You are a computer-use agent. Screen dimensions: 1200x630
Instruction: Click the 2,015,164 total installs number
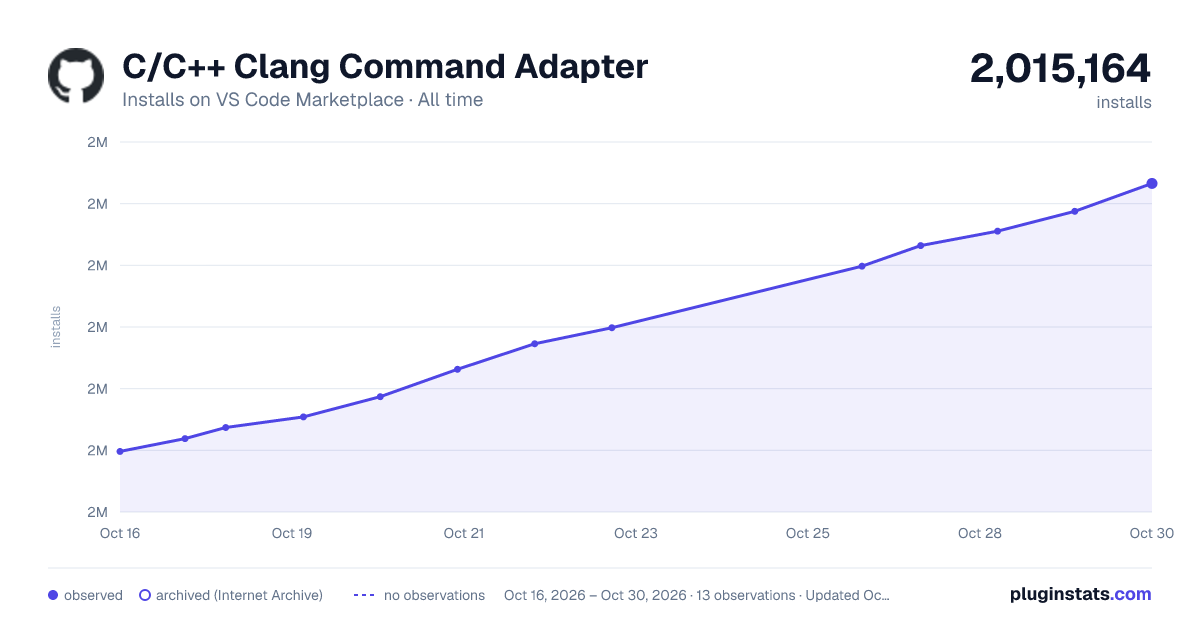[1060, 68]
